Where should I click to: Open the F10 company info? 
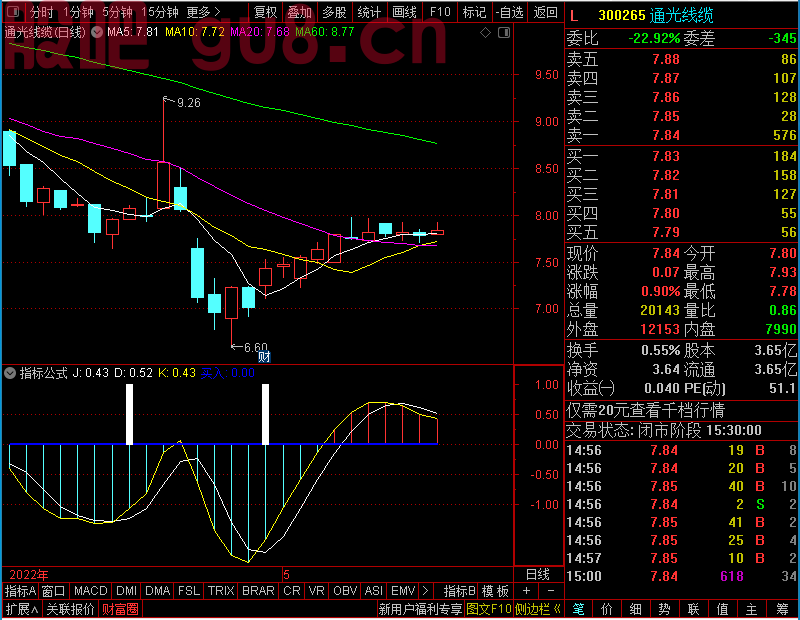tap(440, 12)
